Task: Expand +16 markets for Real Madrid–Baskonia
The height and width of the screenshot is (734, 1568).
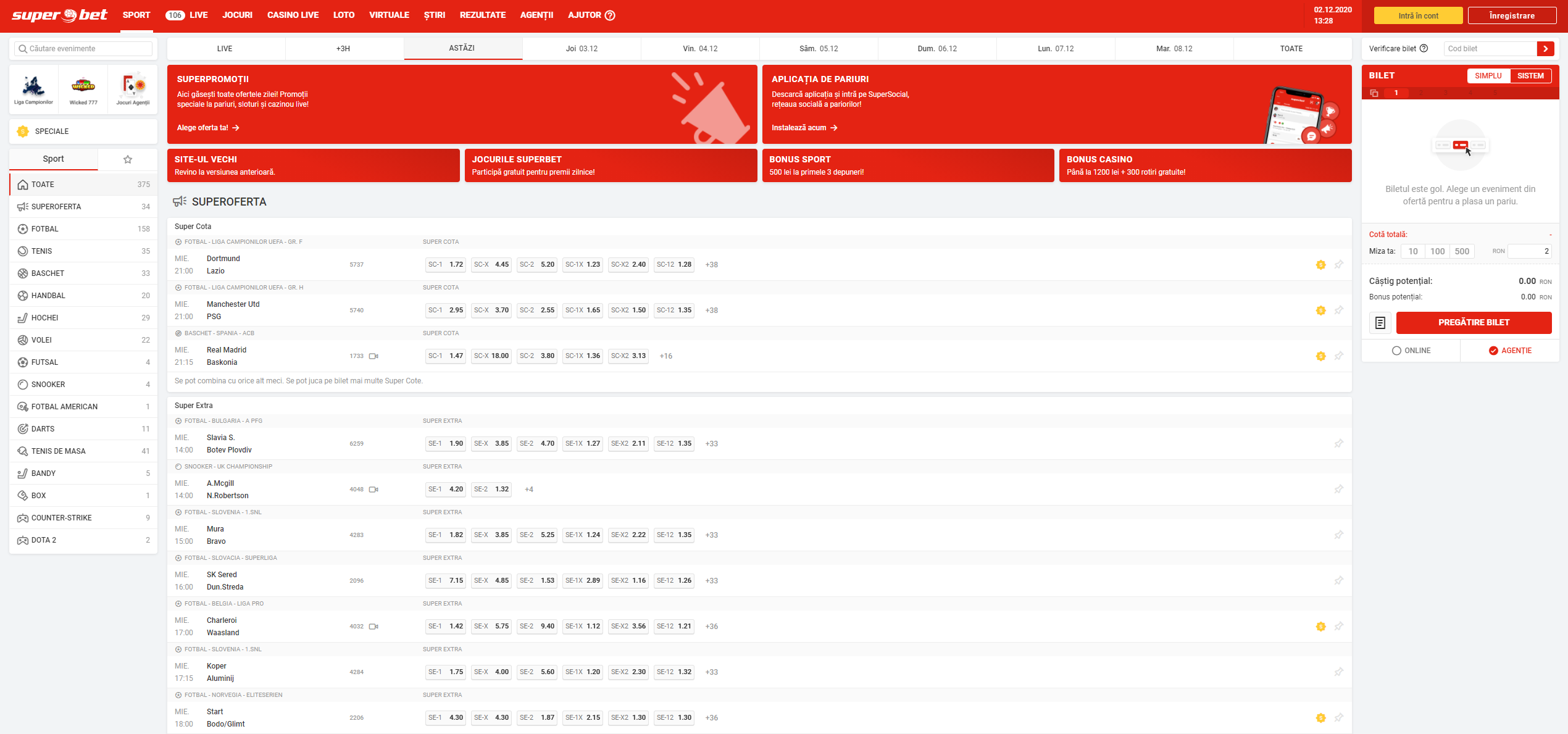Action: pos(665,356)
